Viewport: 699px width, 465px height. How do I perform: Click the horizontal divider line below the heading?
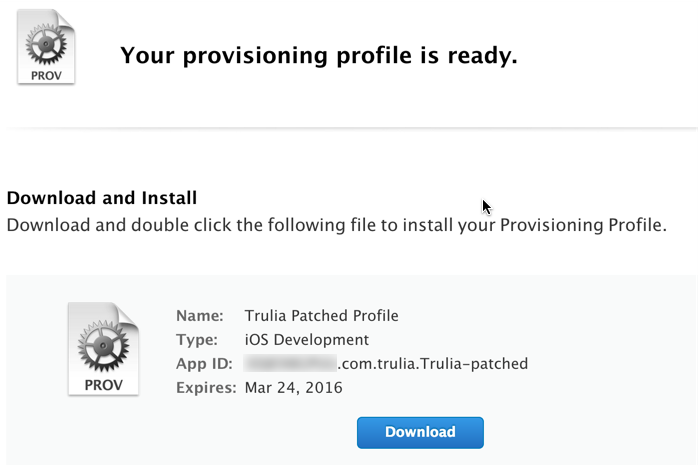(352, 128)
